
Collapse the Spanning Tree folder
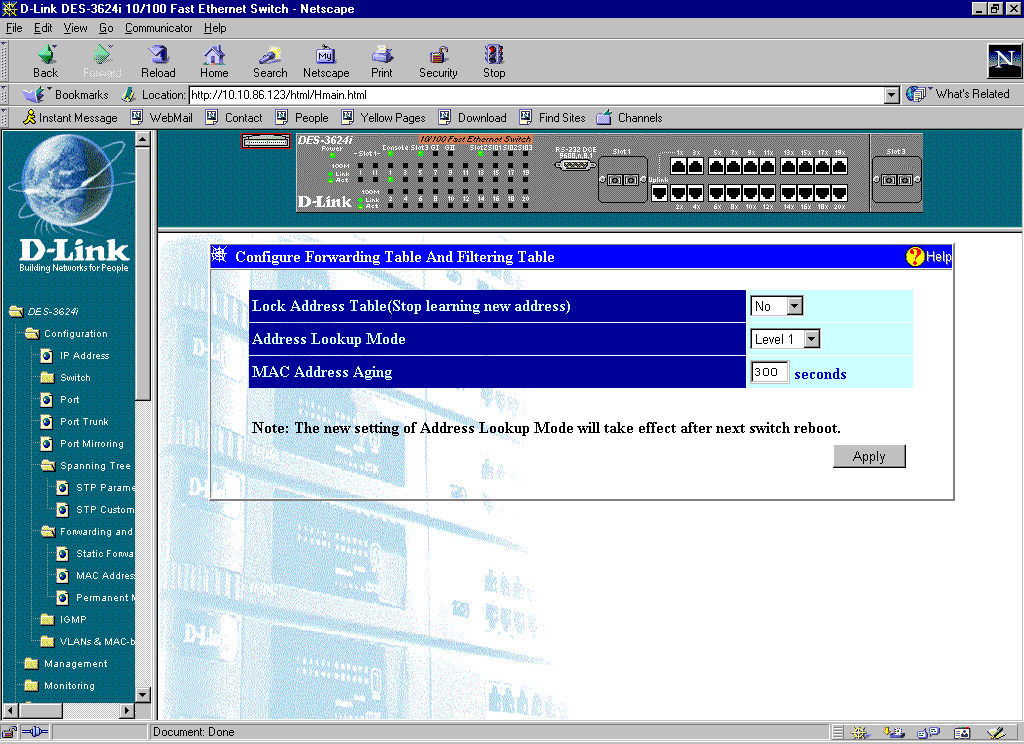pyautogui.click(x=48, y=466)
